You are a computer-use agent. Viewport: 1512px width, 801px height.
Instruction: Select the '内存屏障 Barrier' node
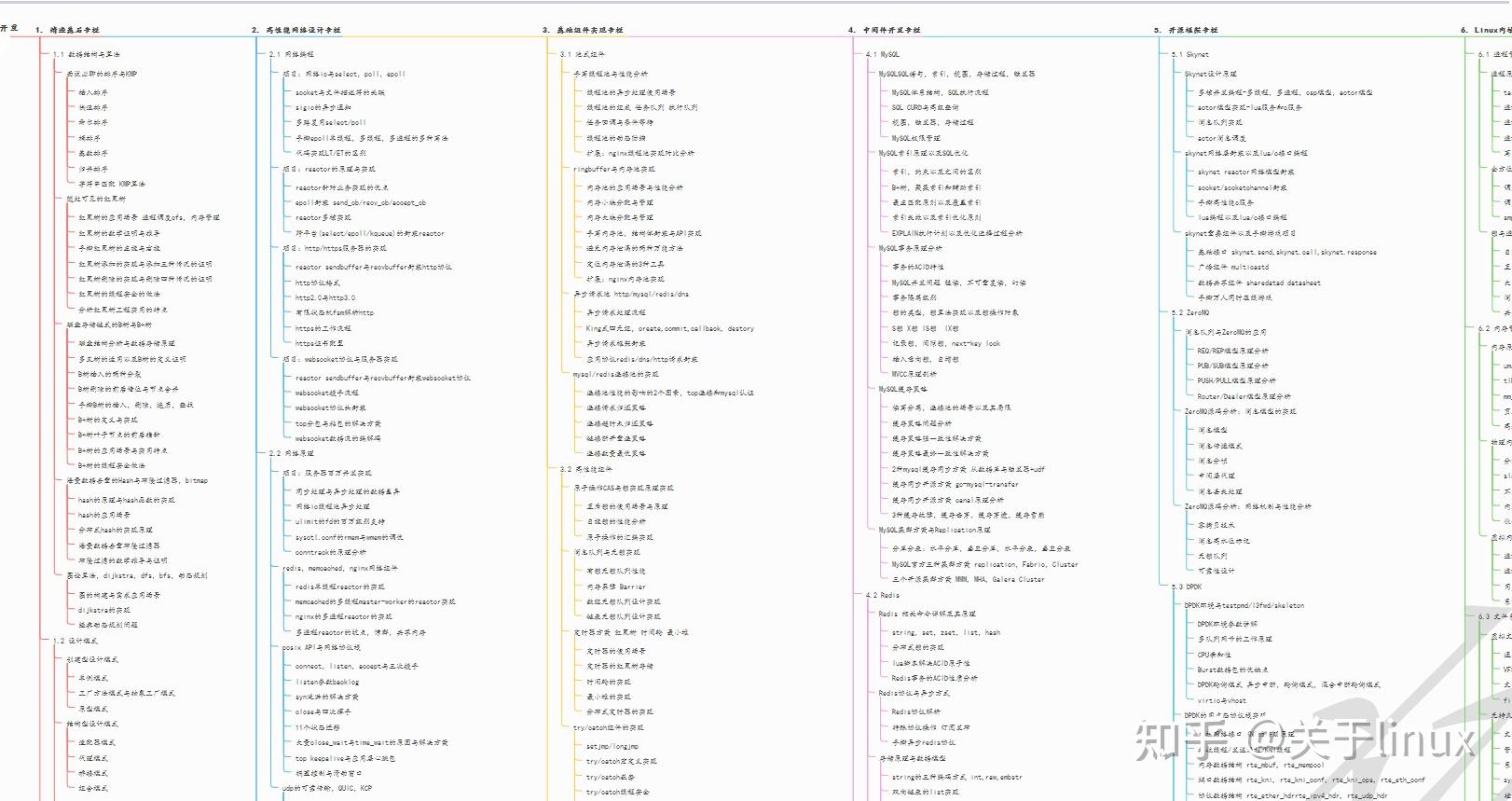[616, 587]
